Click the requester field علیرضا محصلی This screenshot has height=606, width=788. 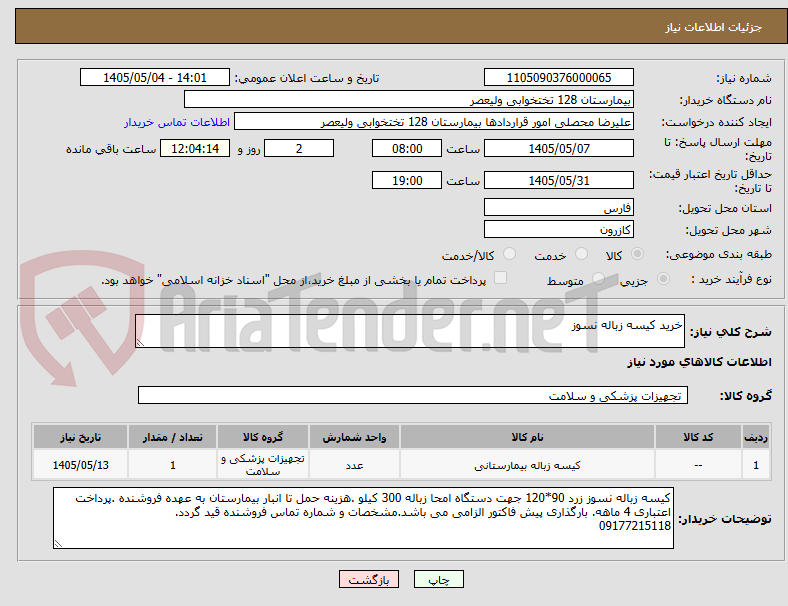pos(434,122)
